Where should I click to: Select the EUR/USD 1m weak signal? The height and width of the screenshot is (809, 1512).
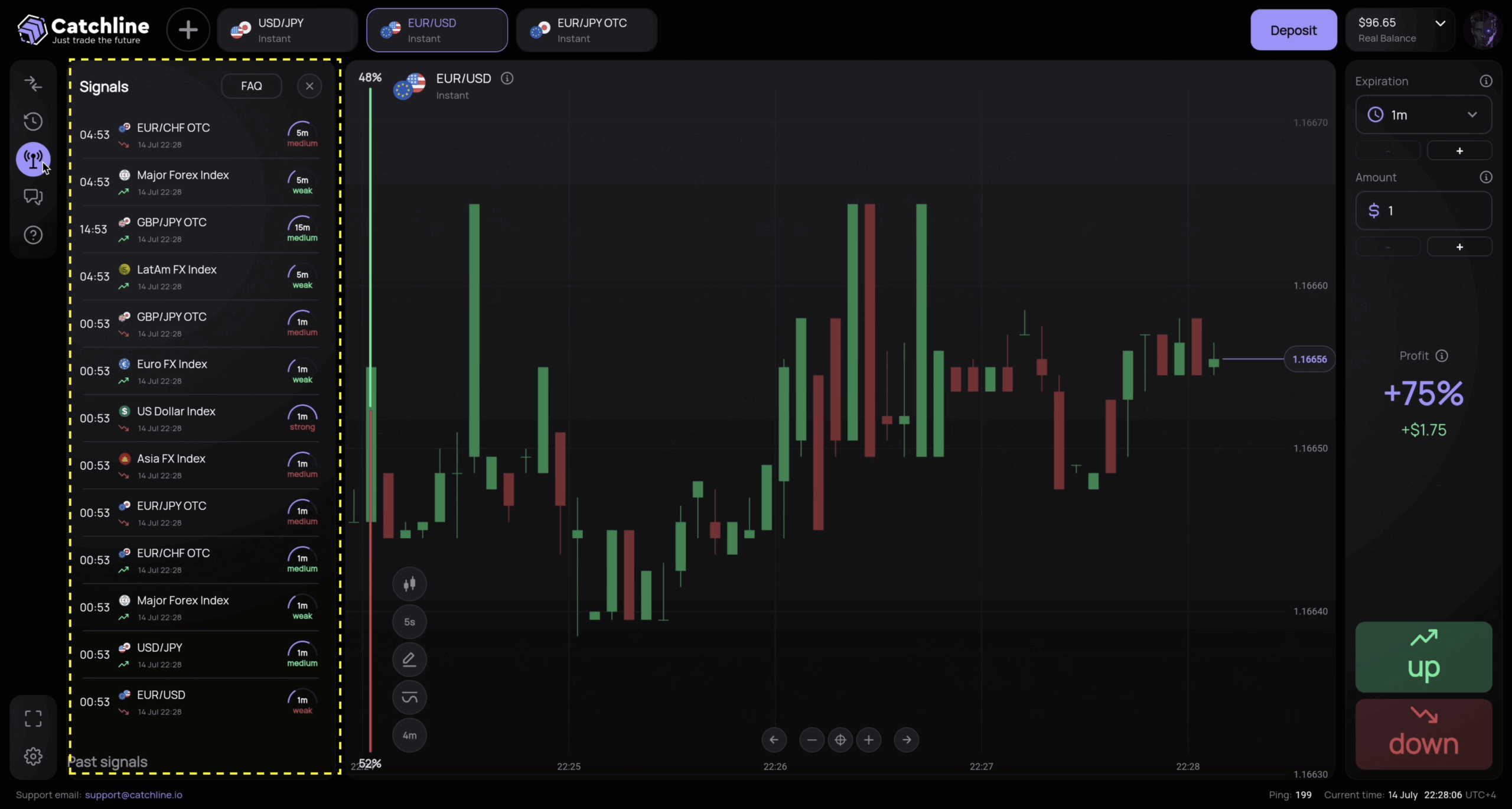[200, 702]
